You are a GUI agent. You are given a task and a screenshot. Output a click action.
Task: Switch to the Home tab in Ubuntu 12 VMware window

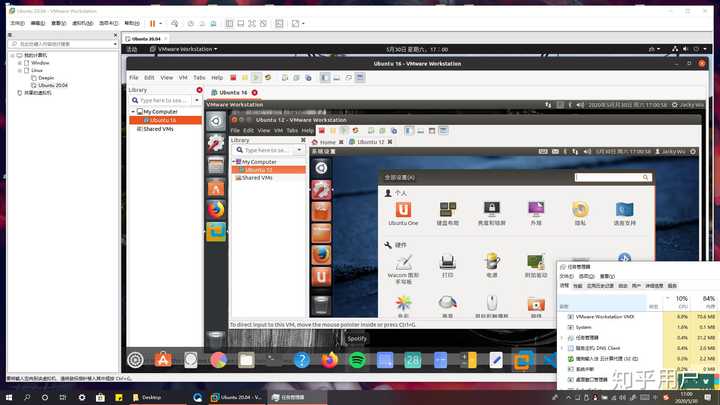click(x=327, y=142)
